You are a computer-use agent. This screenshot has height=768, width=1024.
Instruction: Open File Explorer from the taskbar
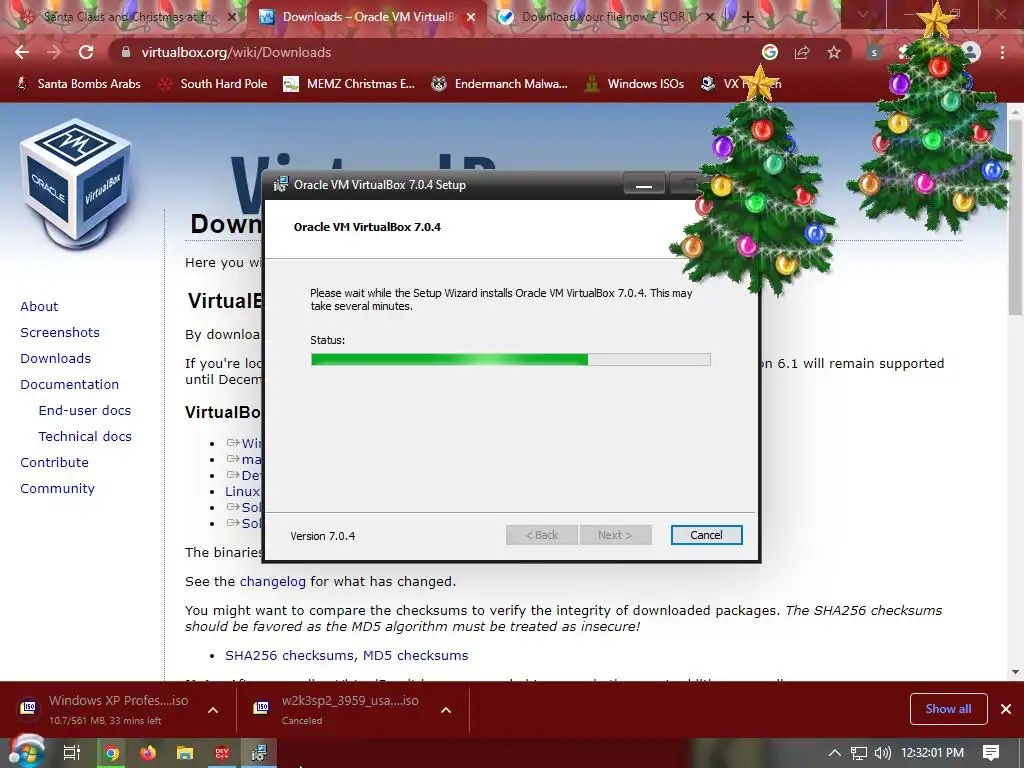[185, 753]
